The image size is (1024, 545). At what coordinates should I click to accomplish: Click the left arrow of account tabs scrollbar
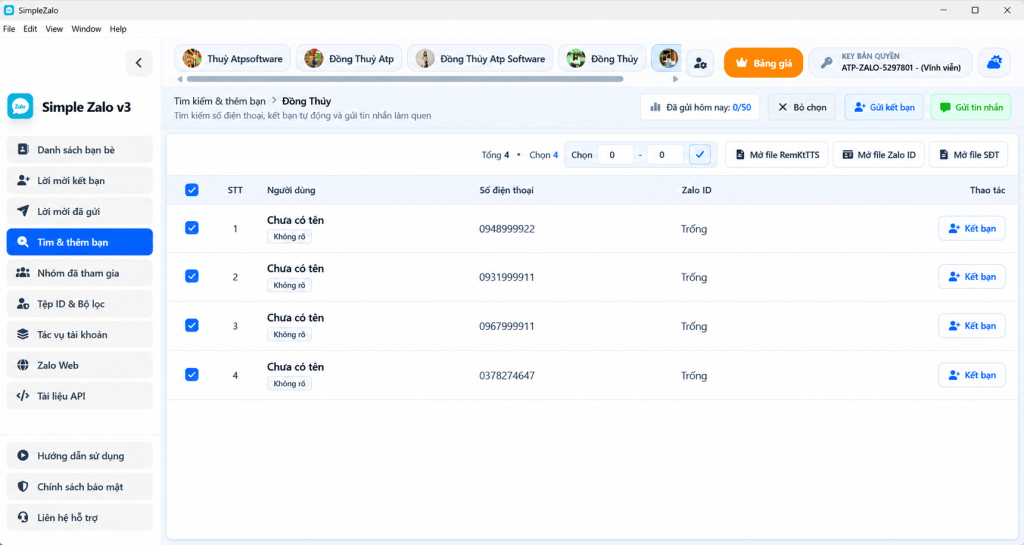(x=180, y=79)
